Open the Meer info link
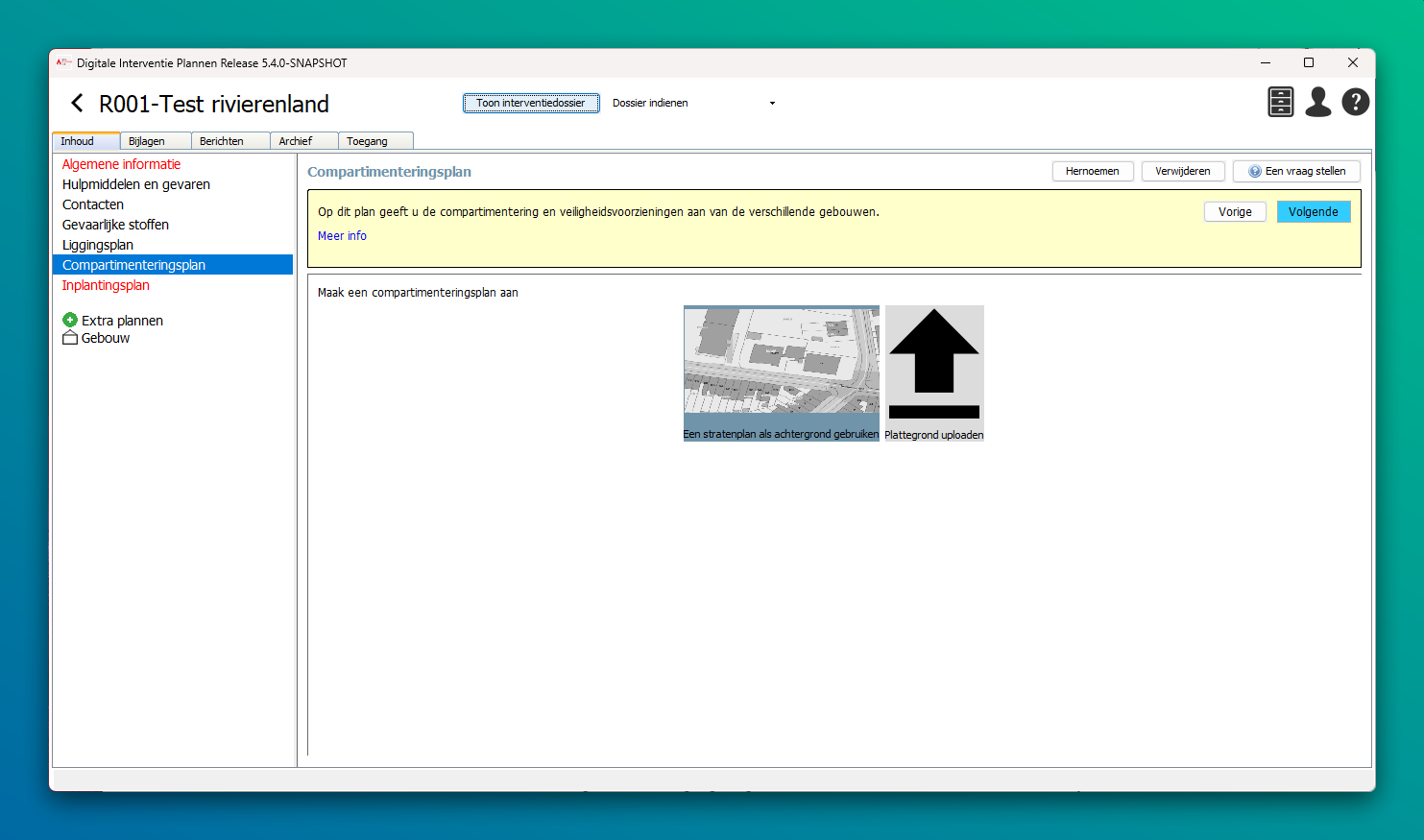This screenshot has width=1424, height=840. (x=342, y=236)
